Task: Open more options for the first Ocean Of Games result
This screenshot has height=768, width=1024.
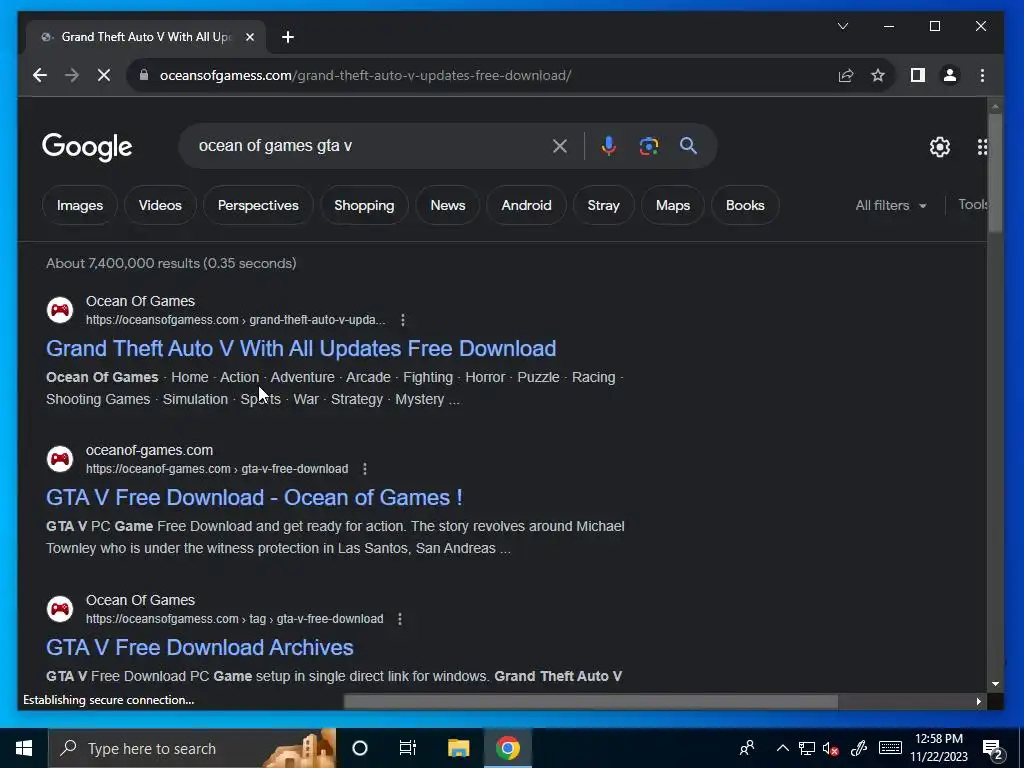Action: pyautogui.click(x=402, y=320)
